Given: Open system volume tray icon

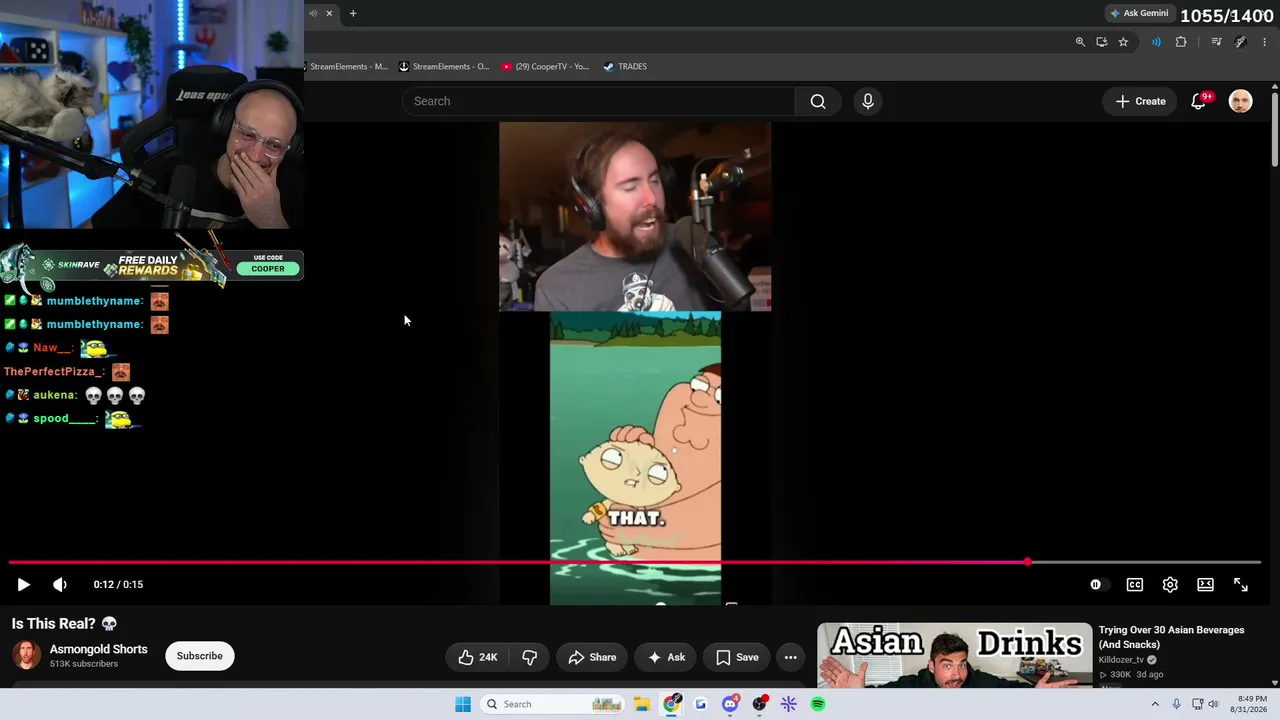Looking at the screenshot, I should 1213,704.
